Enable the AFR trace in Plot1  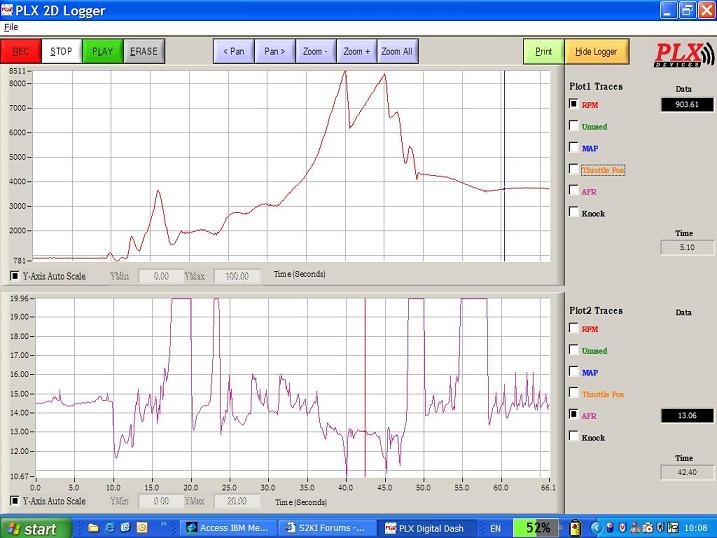tap(573, 190)
